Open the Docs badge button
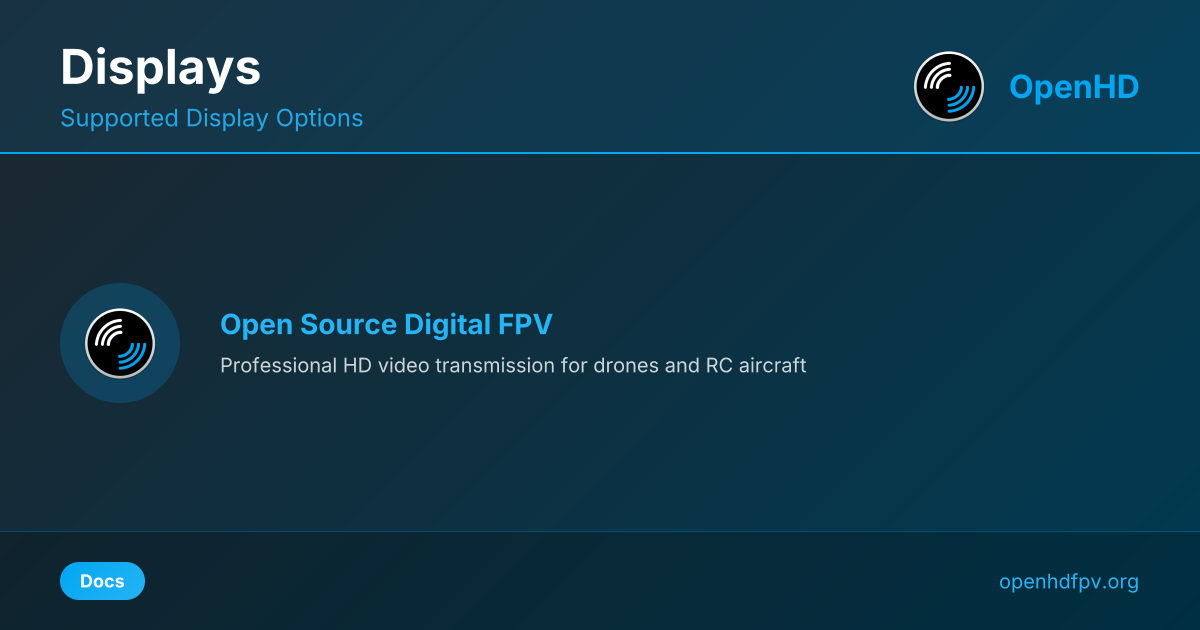 coord(102,581)
